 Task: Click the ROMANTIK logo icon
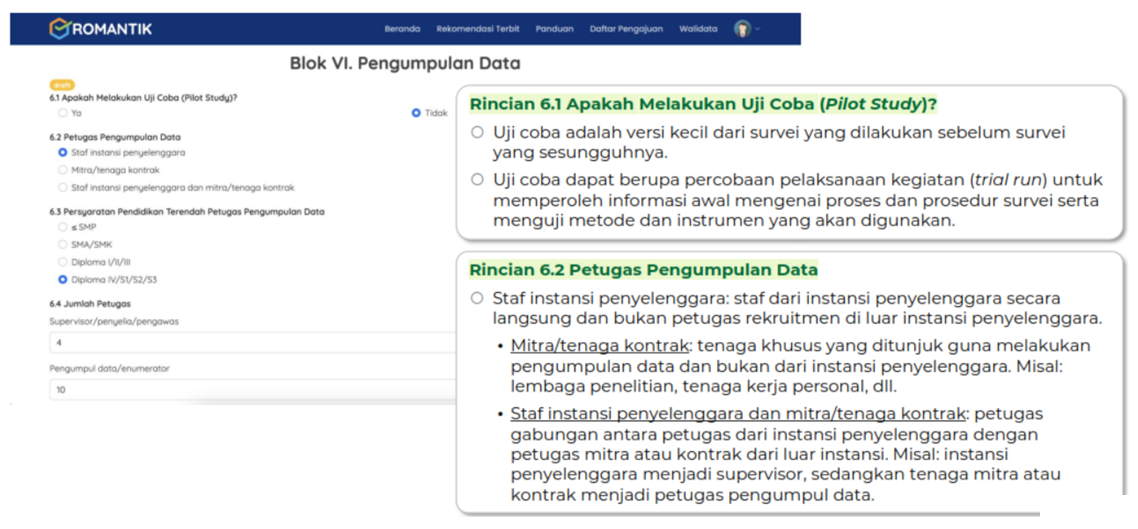(x=59, y=29)
